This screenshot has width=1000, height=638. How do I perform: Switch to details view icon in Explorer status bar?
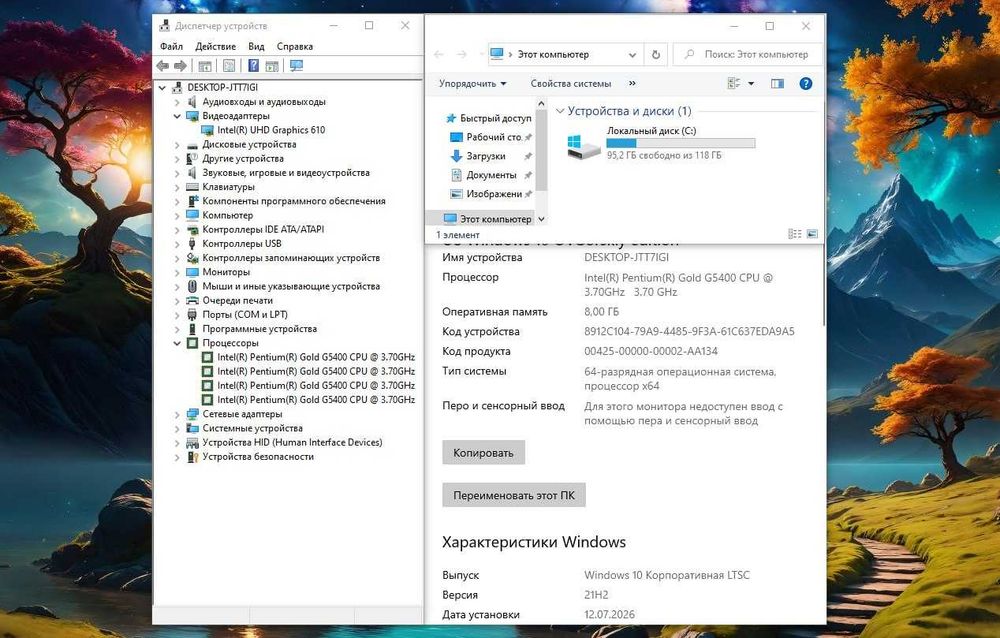795,234
